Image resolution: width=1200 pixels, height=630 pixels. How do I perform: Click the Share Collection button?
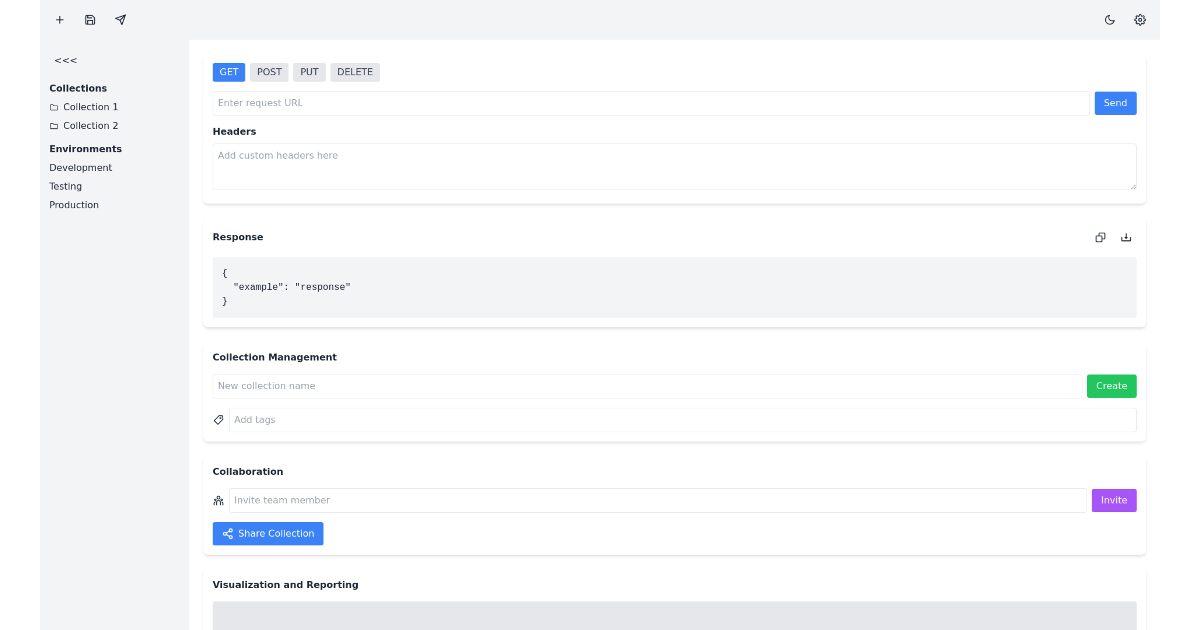pos(268,533)
